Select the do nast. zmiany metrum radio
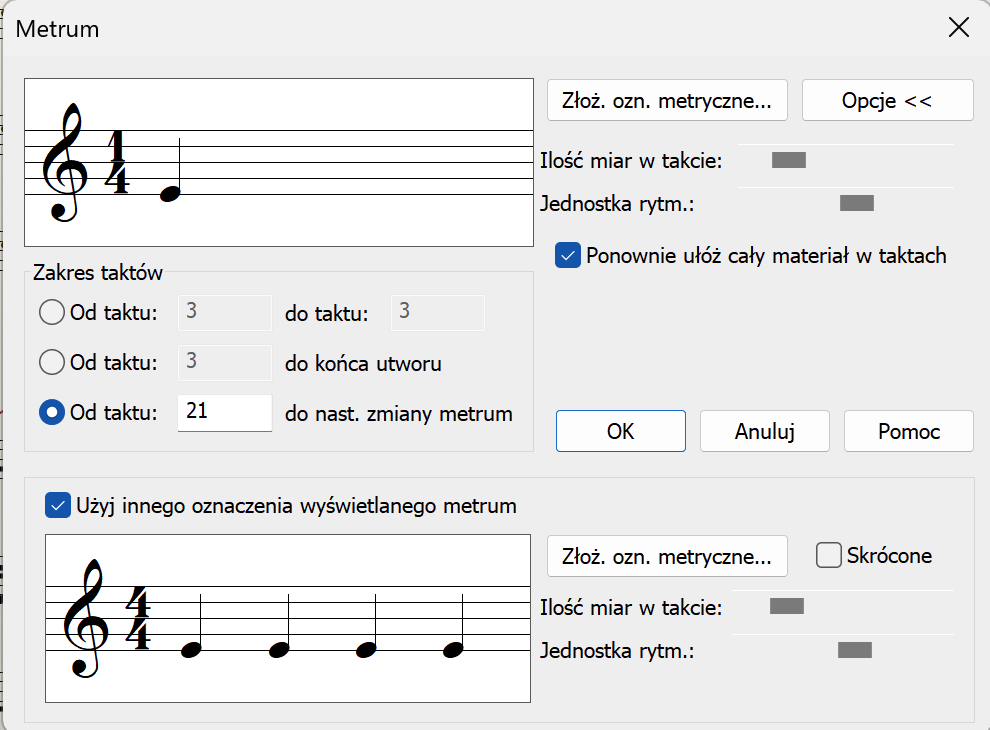The width and height of the screenshot is (990, 730). coord(52,412)
